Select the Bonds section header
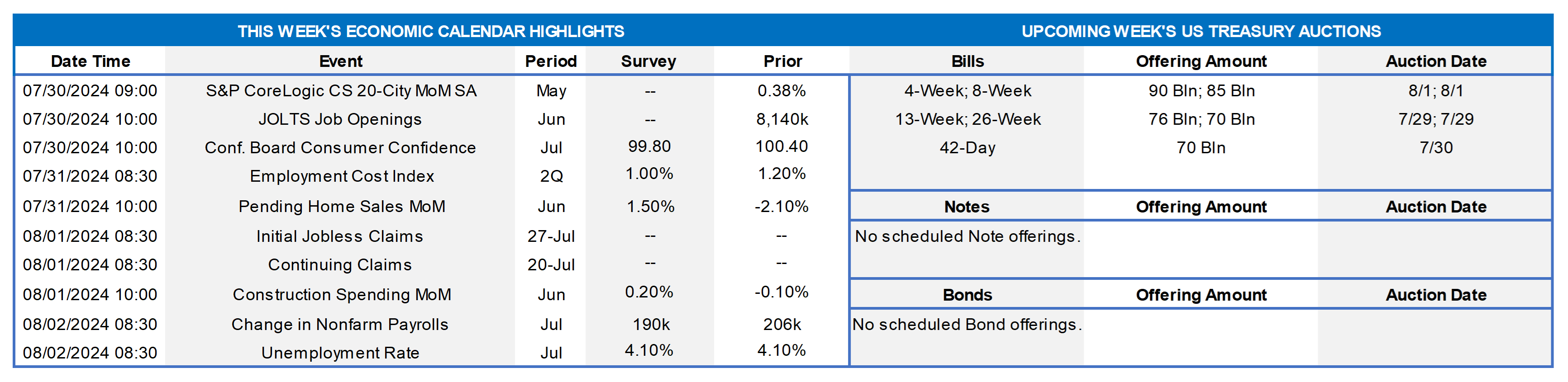The width and height of the screenshot is (1568, 382). [x=967, y=295]
